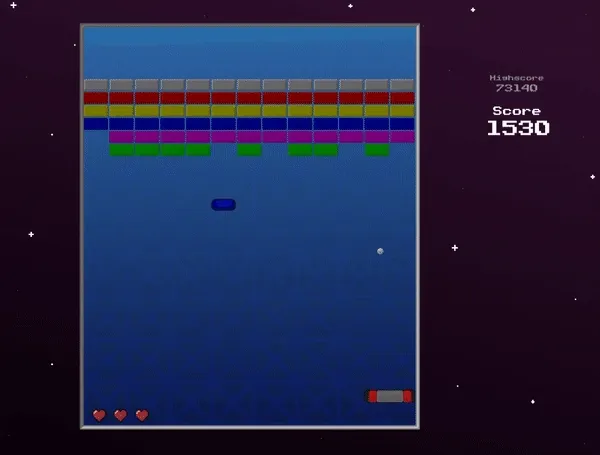Click the score value 1530
The height and width of the screenshot is (455, 600).
tap(518, 128)
